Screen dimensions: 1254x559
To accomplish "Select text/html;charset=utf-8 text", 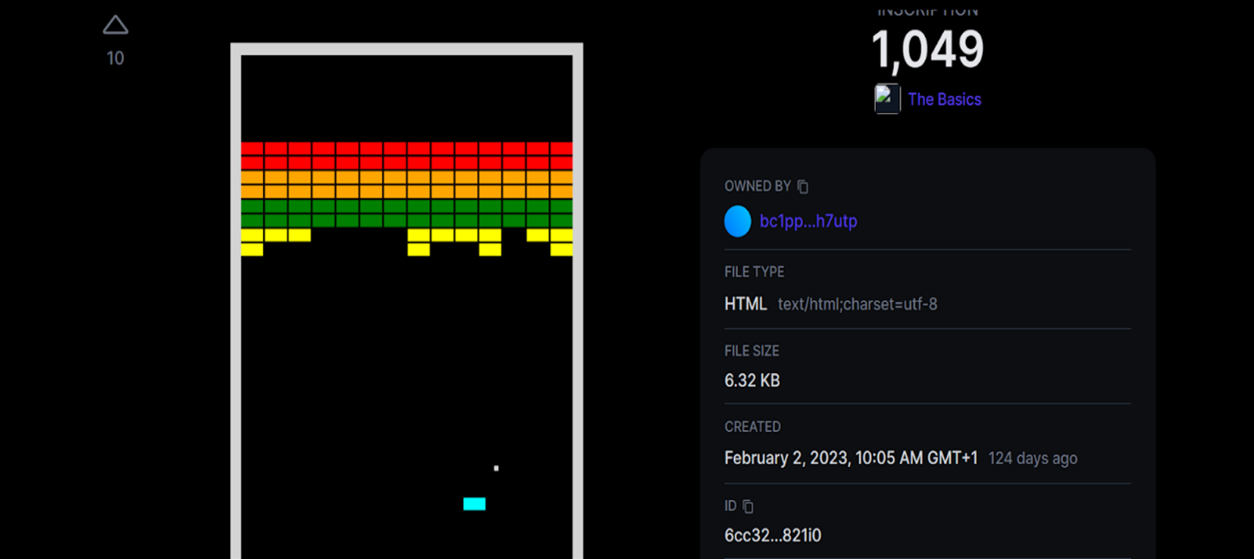I will (x=858, y=304).
